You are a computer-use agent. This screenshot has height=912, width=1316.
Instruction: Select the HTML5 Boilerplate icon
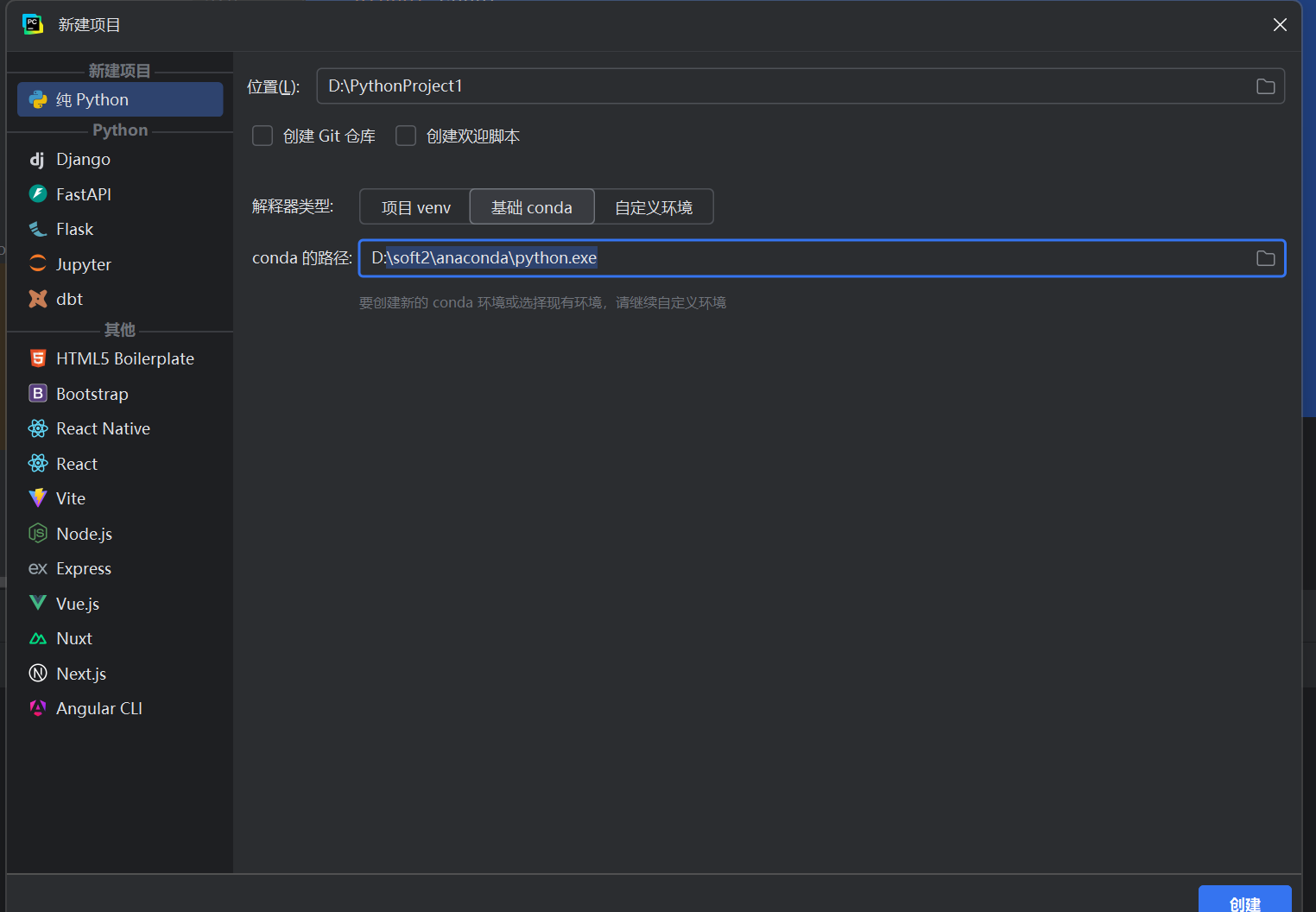point(38,358)
